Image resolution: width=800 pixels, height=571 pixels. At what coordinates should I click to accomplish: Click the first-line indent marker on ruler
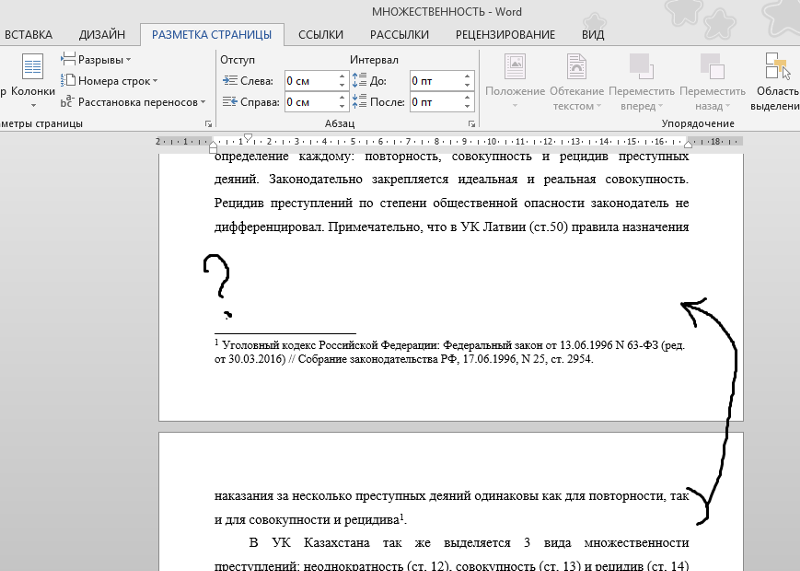(x=248, y=137)
